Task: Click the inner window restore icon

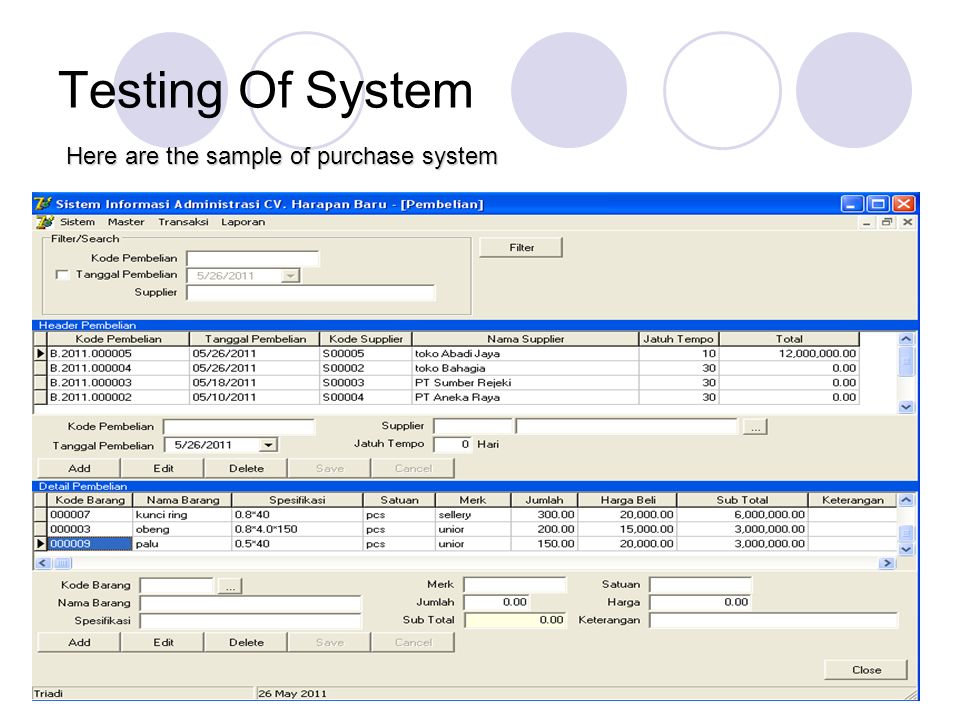Action: (887, 222)
